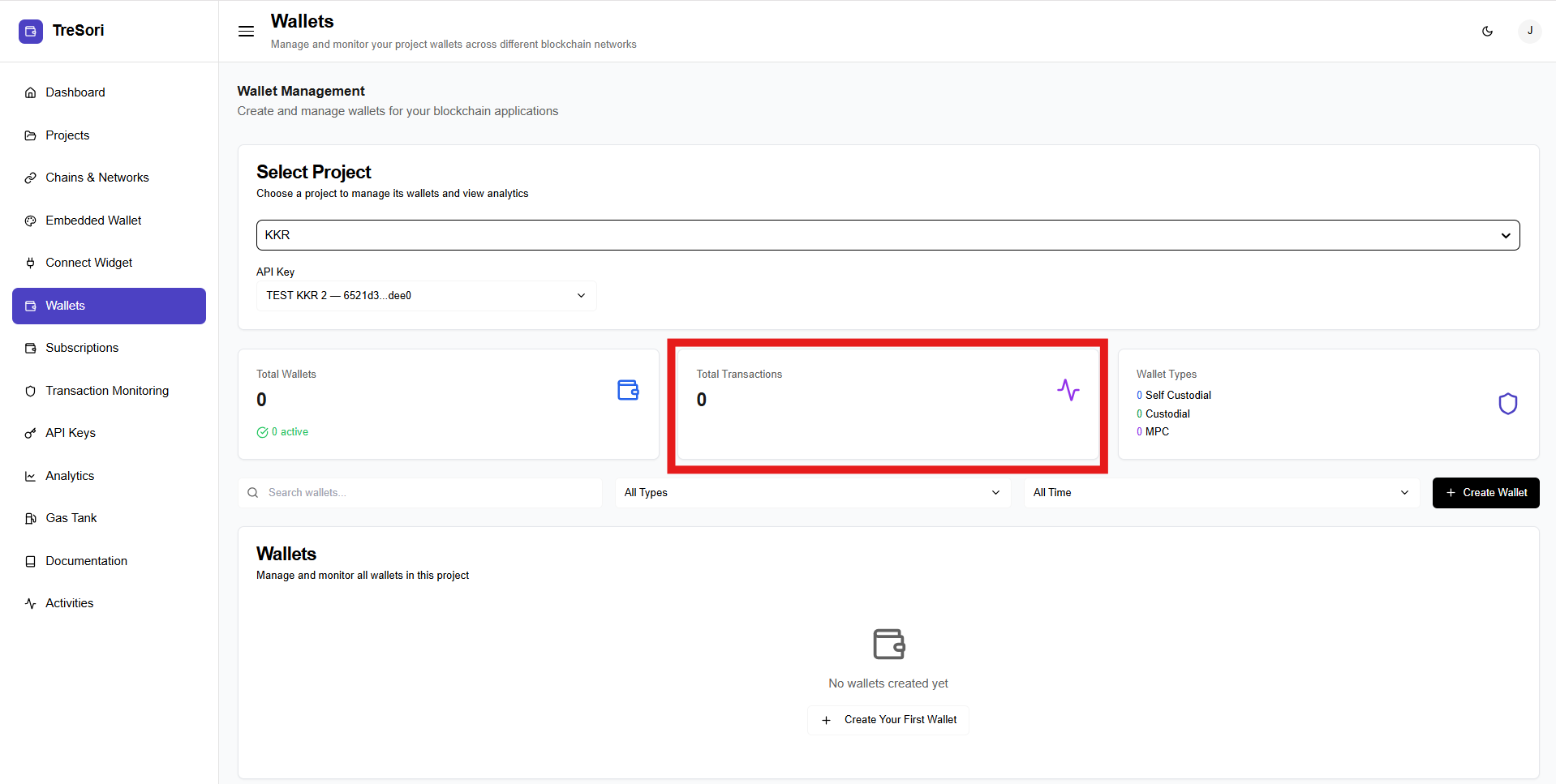1556x784 pixels.
Task: Open the user avatar J menu
Action: click(1529, 31)
